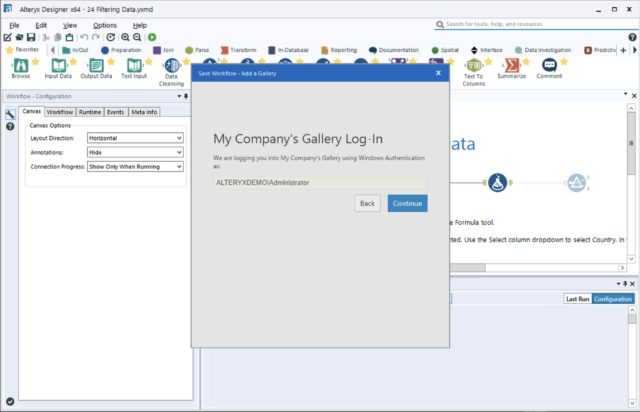Open the Parse tool category

point(197,50)
